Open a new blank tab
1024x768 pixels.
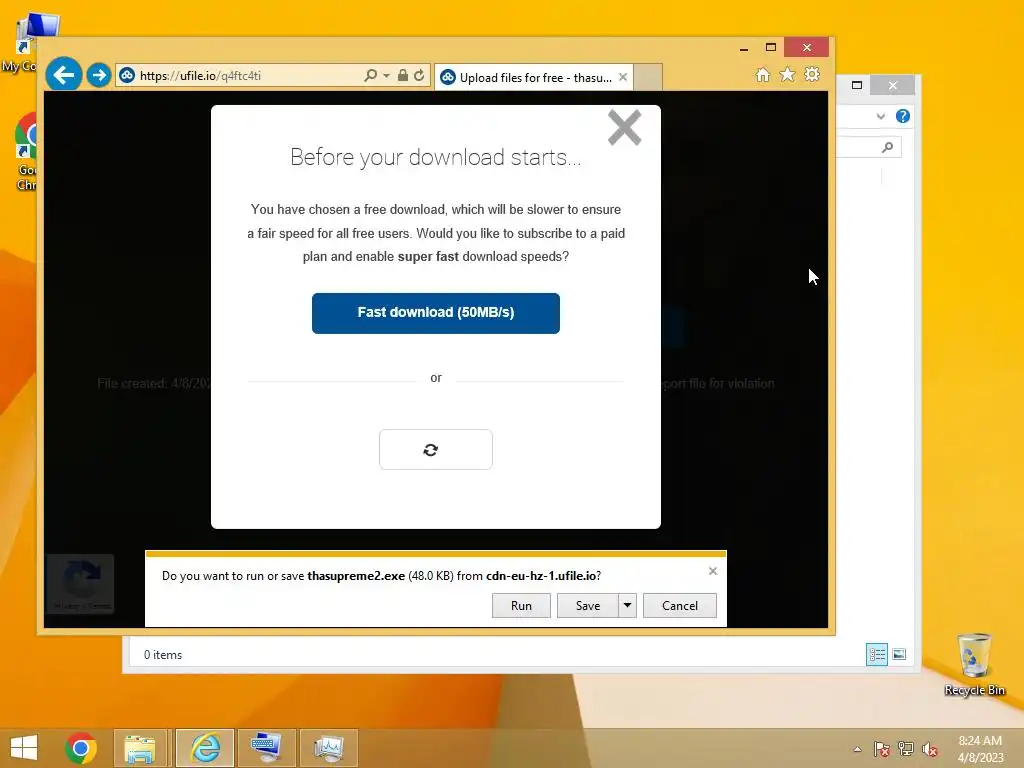point(648,77)
